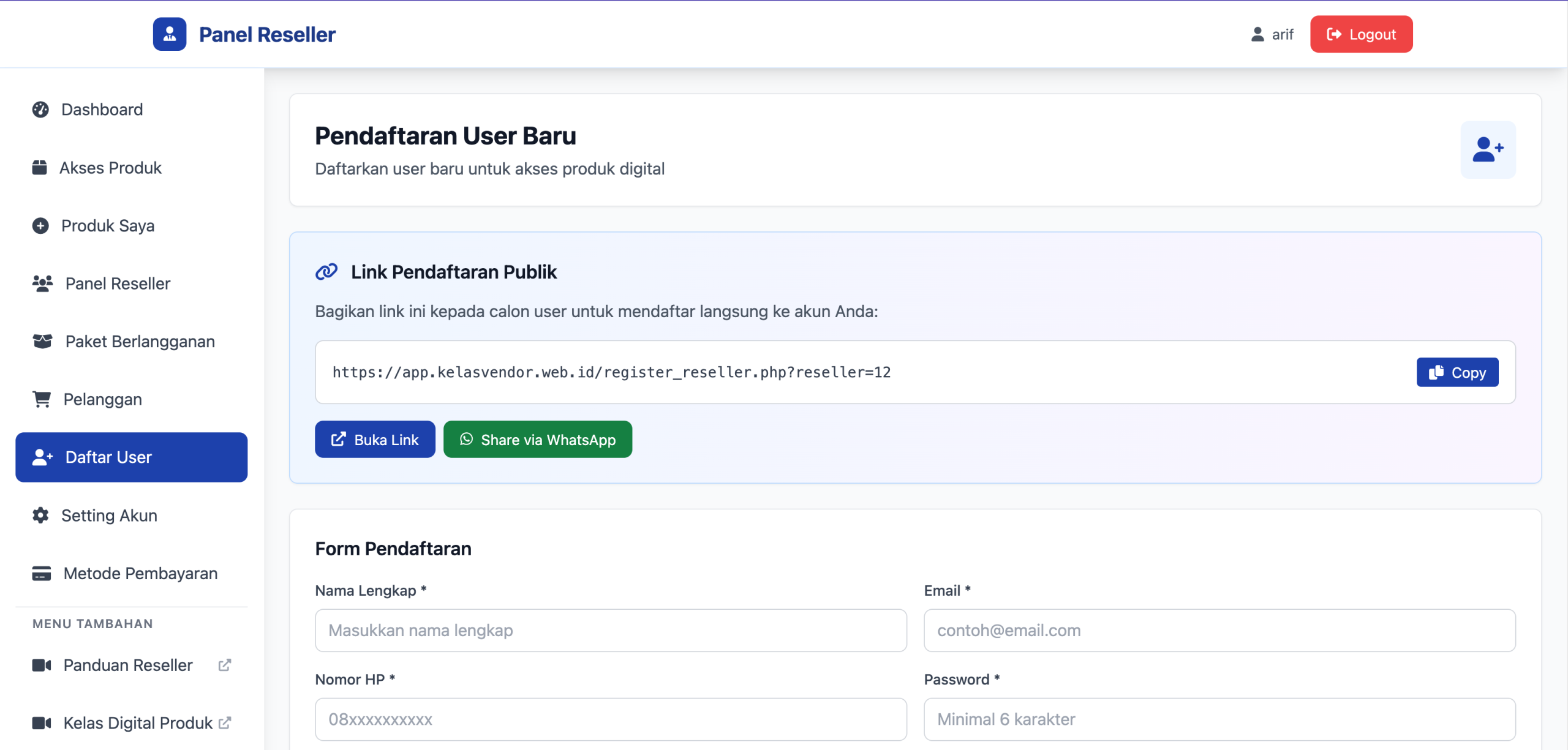Click the Pelanggan shopping cart icon
Viewport: 1568px width, 750px height.
pyautogui.click(x=42, y=399)
